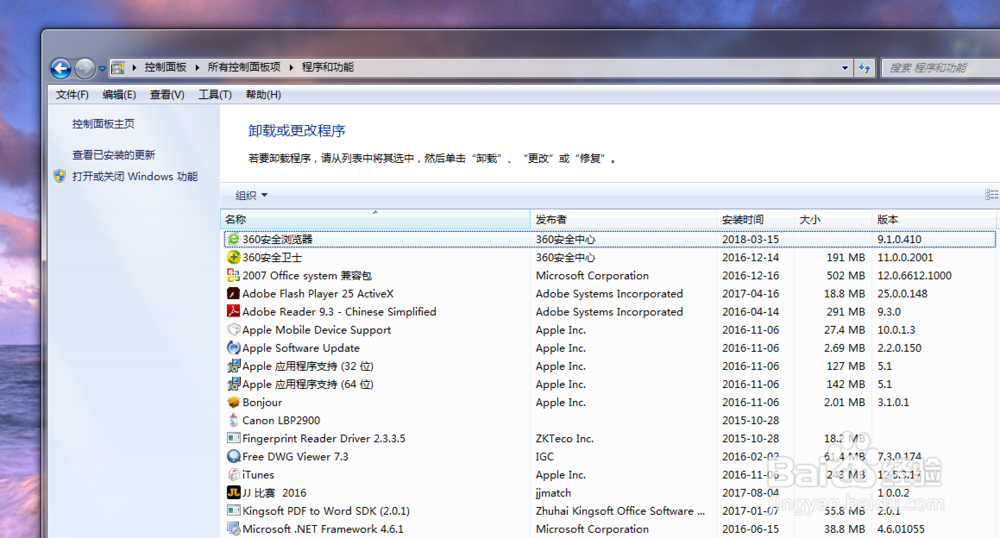This screenshot has width=1000, height=538.
Task: Select 控制面板 breadcrumb in address bar
Action: pos(165,67)
